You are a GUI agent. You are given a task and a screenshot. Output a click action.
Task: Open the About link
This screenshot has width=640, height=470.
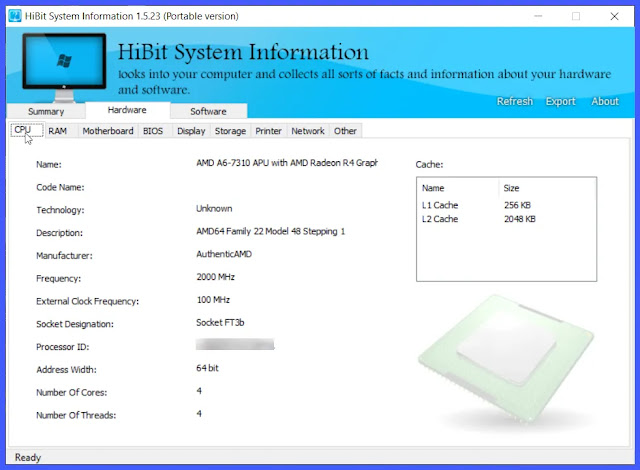[605, 101]
